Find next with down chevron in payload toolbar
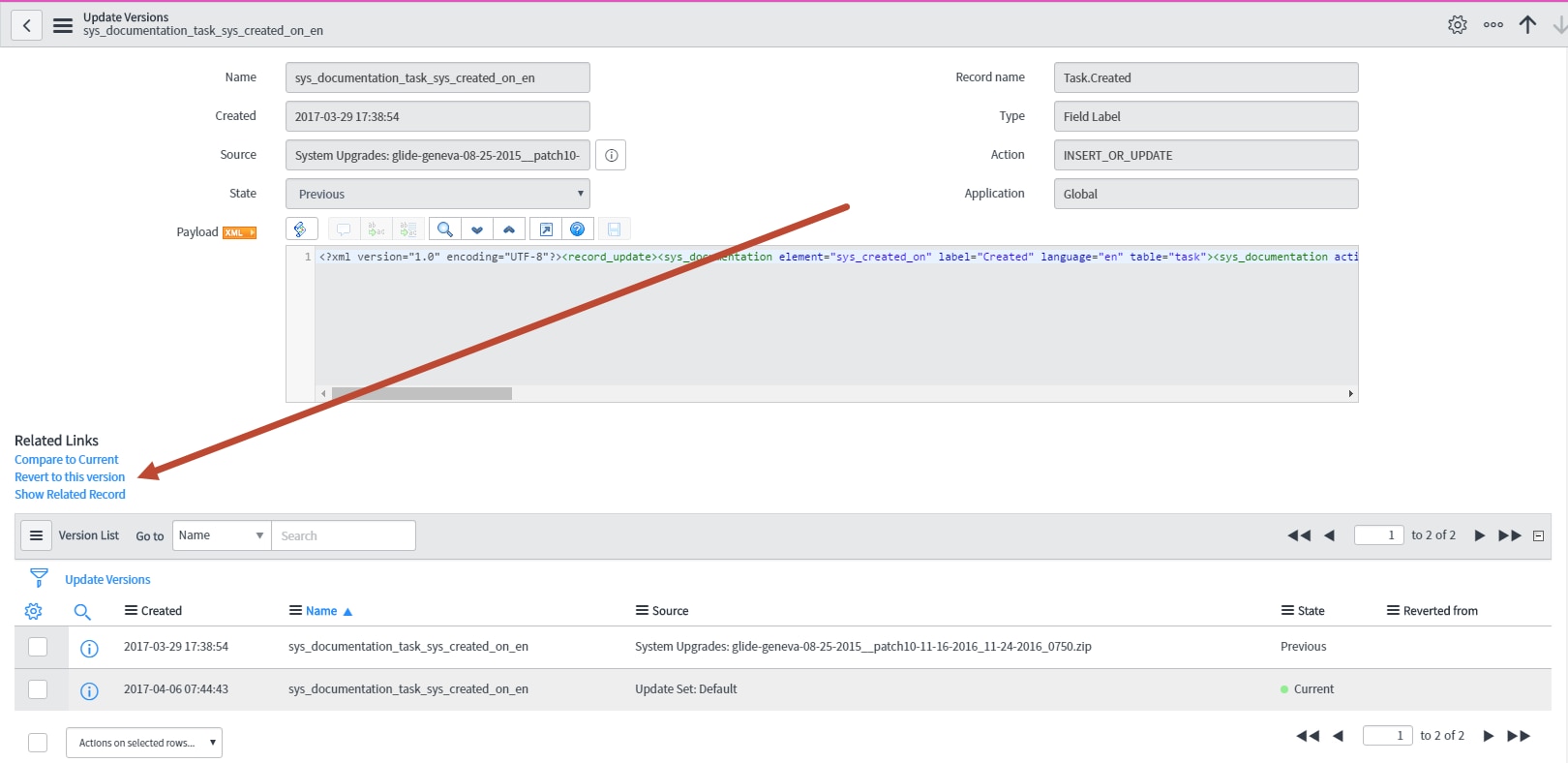This screenshot has height=763, width=1568. (477, 229)
